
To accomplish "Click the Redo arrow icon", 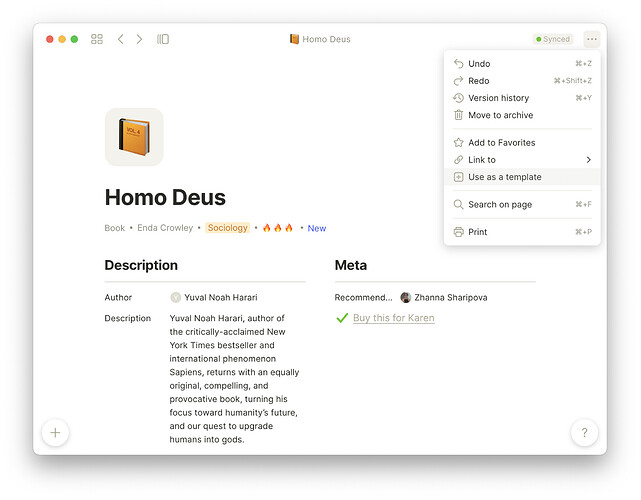I will tap(458, 81).
